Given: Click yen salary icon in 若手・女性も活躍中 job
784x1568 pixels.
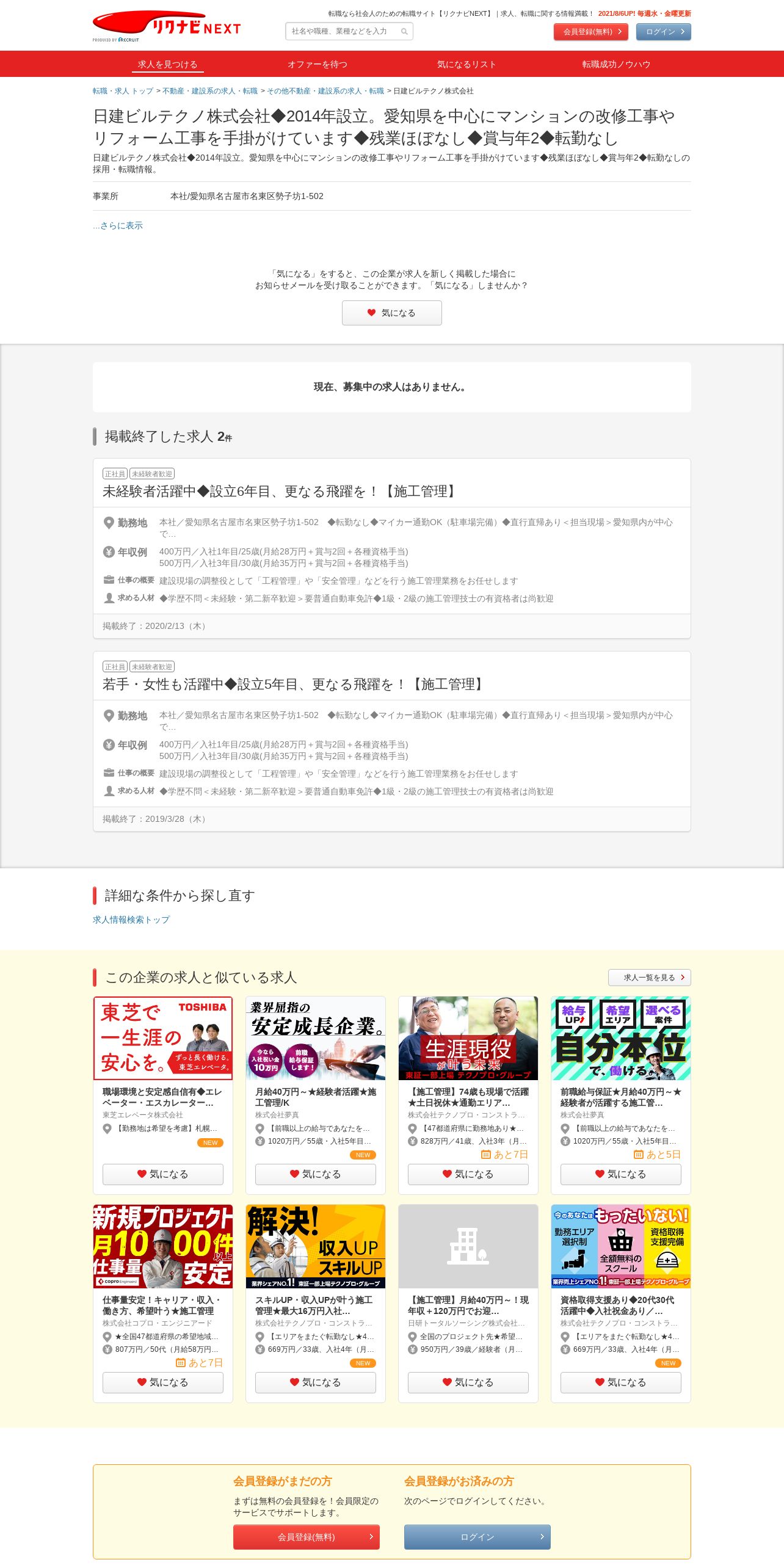Looking at the screenshot, I should (109, 745).
